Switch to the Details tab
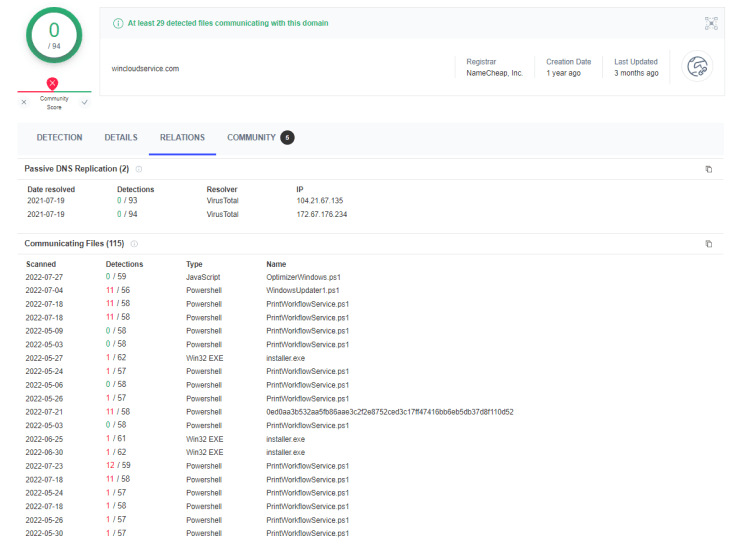 121,138
